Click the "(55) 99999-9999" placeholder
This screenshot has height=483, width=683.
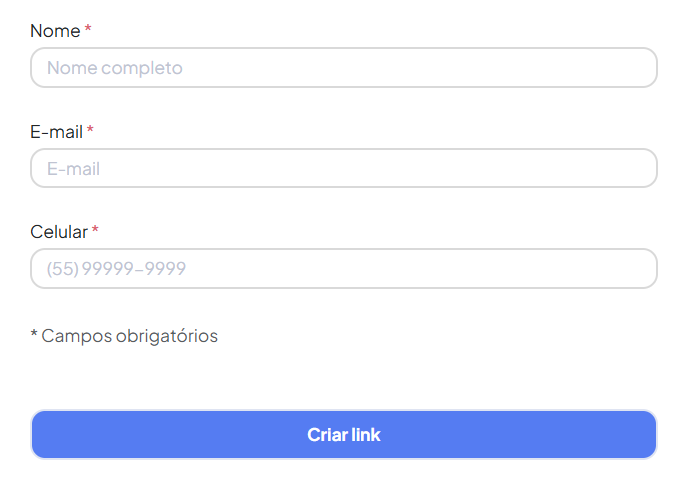tap(116, 268)
